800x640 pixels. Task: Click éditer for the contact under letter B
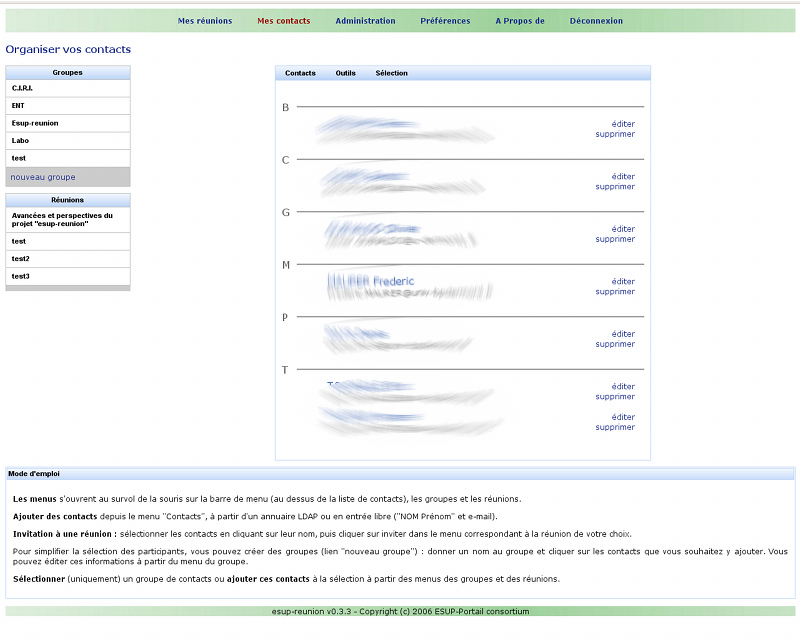click(623, 124)
